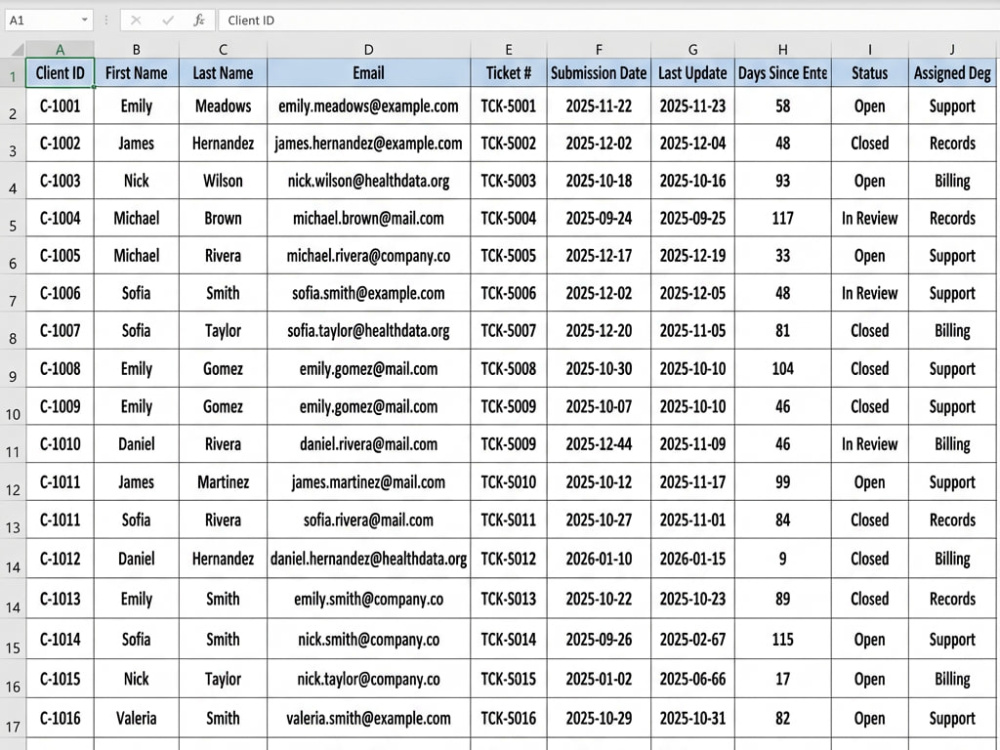Select column D header
This screenshot has width=1000, height=750.
[369, 49]
